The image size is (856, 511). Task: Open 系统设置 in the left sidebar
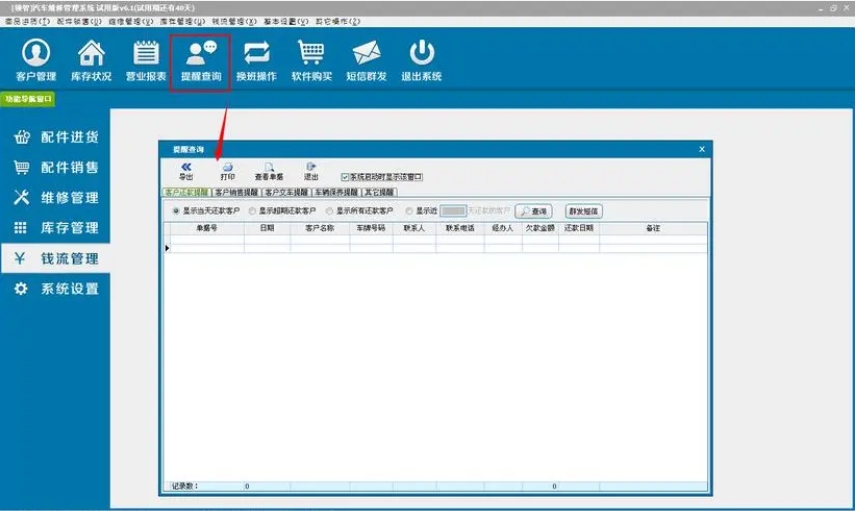tap(56, 288)
